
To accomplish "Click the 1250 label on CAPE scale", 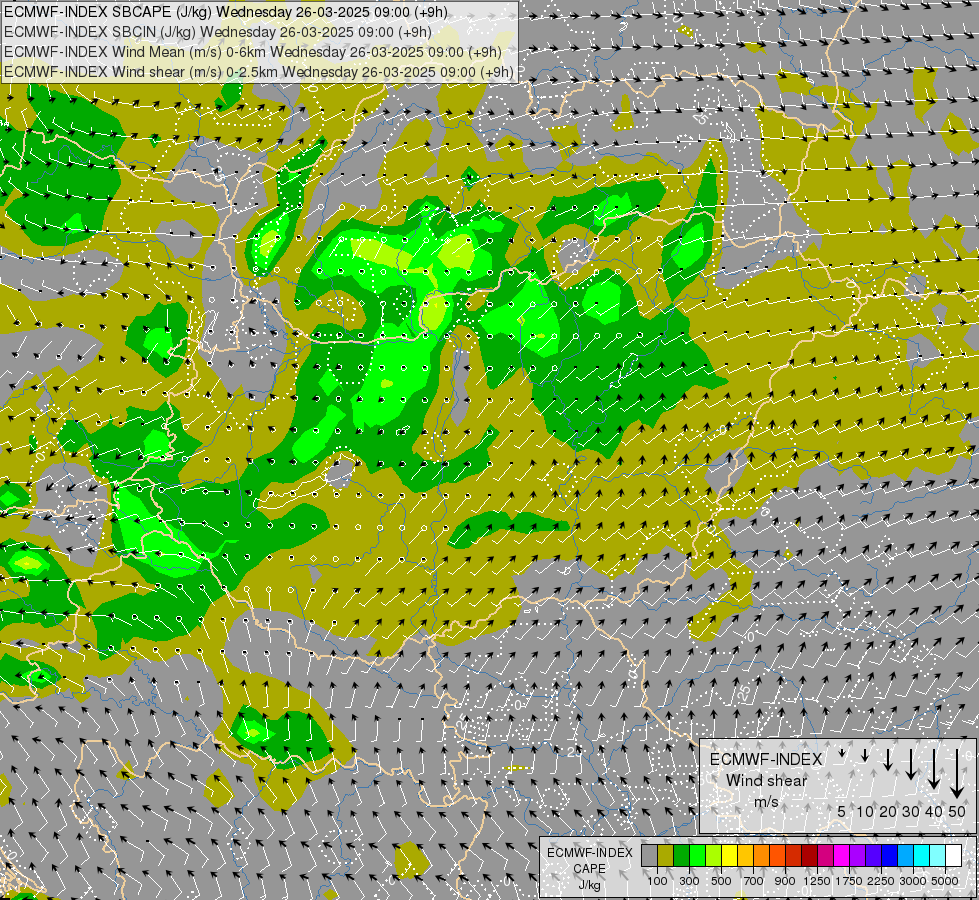I will (817, 882).
